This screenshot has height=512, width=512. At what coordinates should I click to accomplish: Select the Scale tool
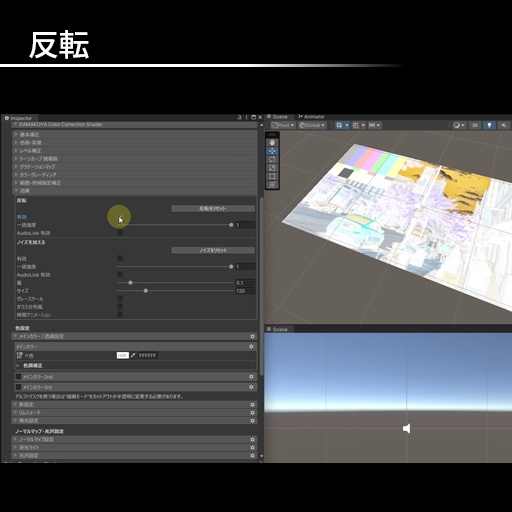click(x=272, y=168)
